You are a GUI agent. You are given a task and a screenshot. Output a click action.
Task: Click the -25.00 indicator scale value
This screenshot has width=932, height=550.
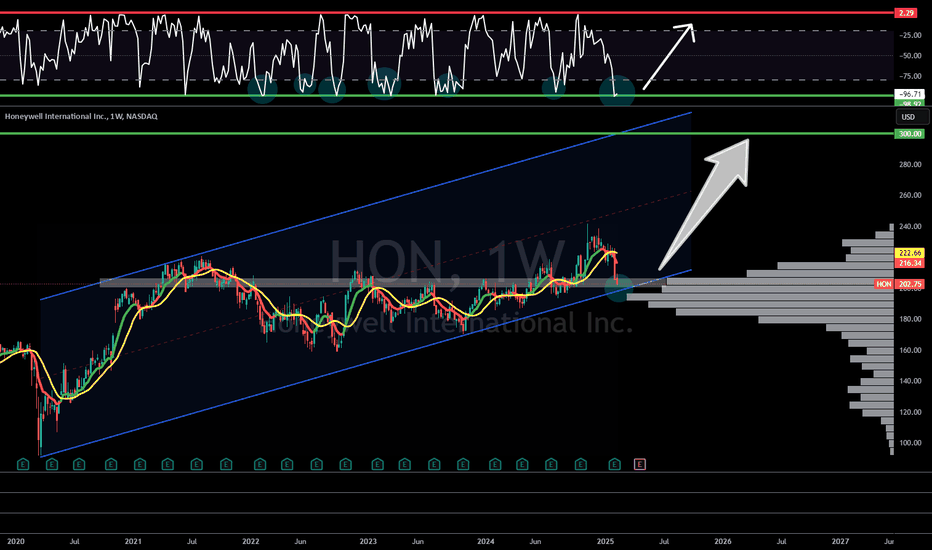click(910, 36)
